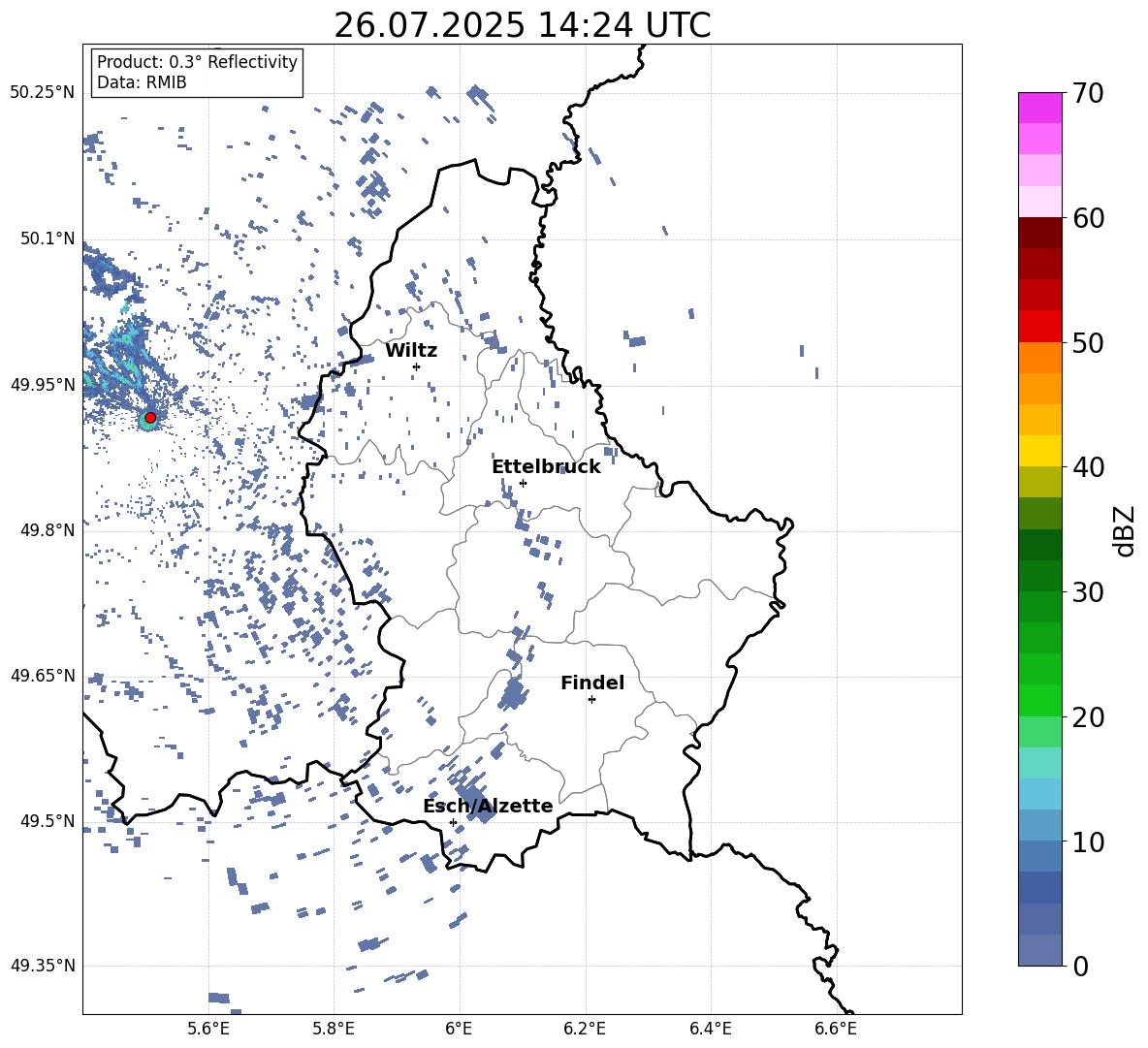Click the colorbar value 70

tap(1088, 93)
